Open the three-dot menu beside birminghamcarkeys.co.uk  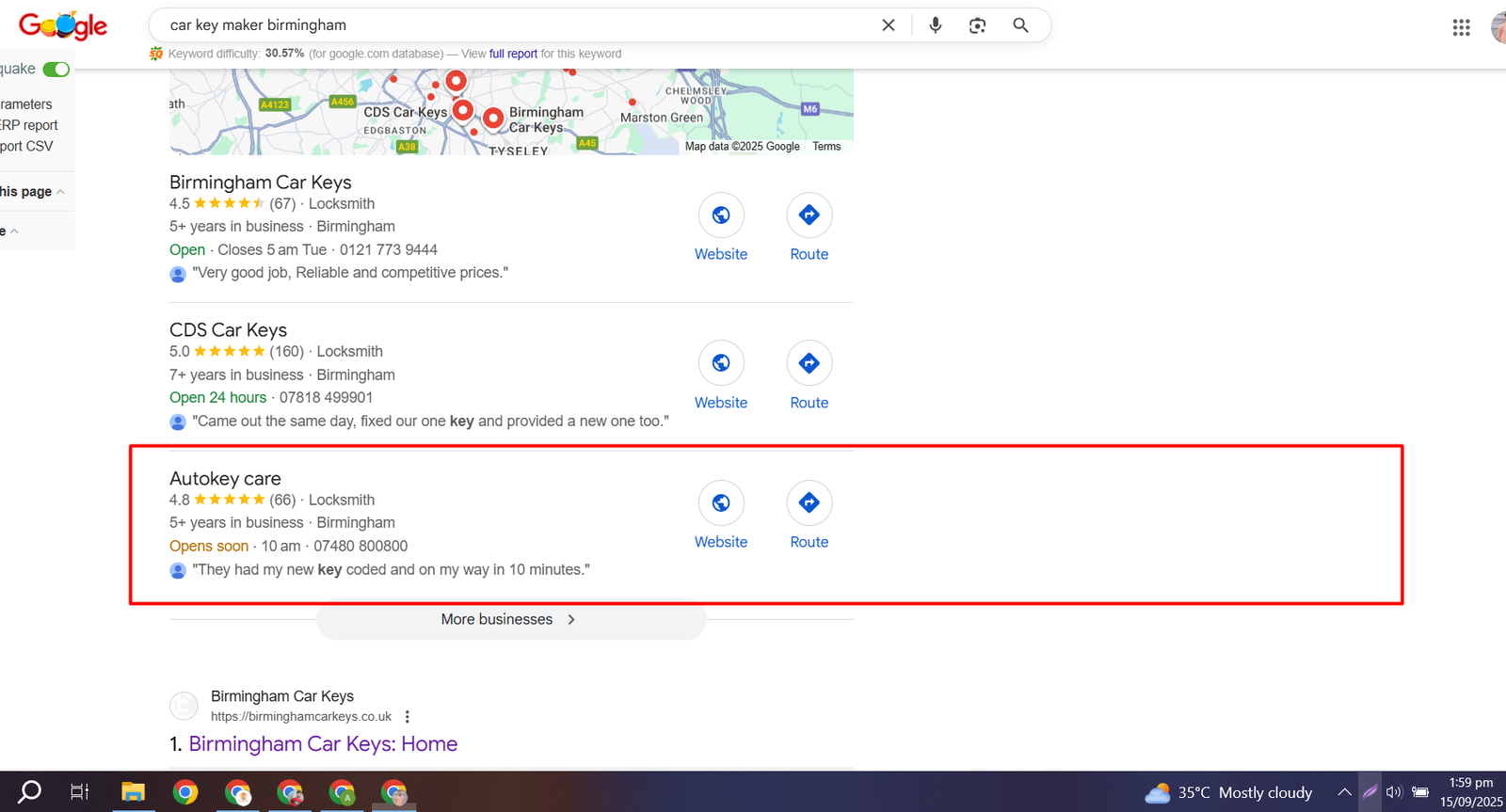[x=407, y=717]
